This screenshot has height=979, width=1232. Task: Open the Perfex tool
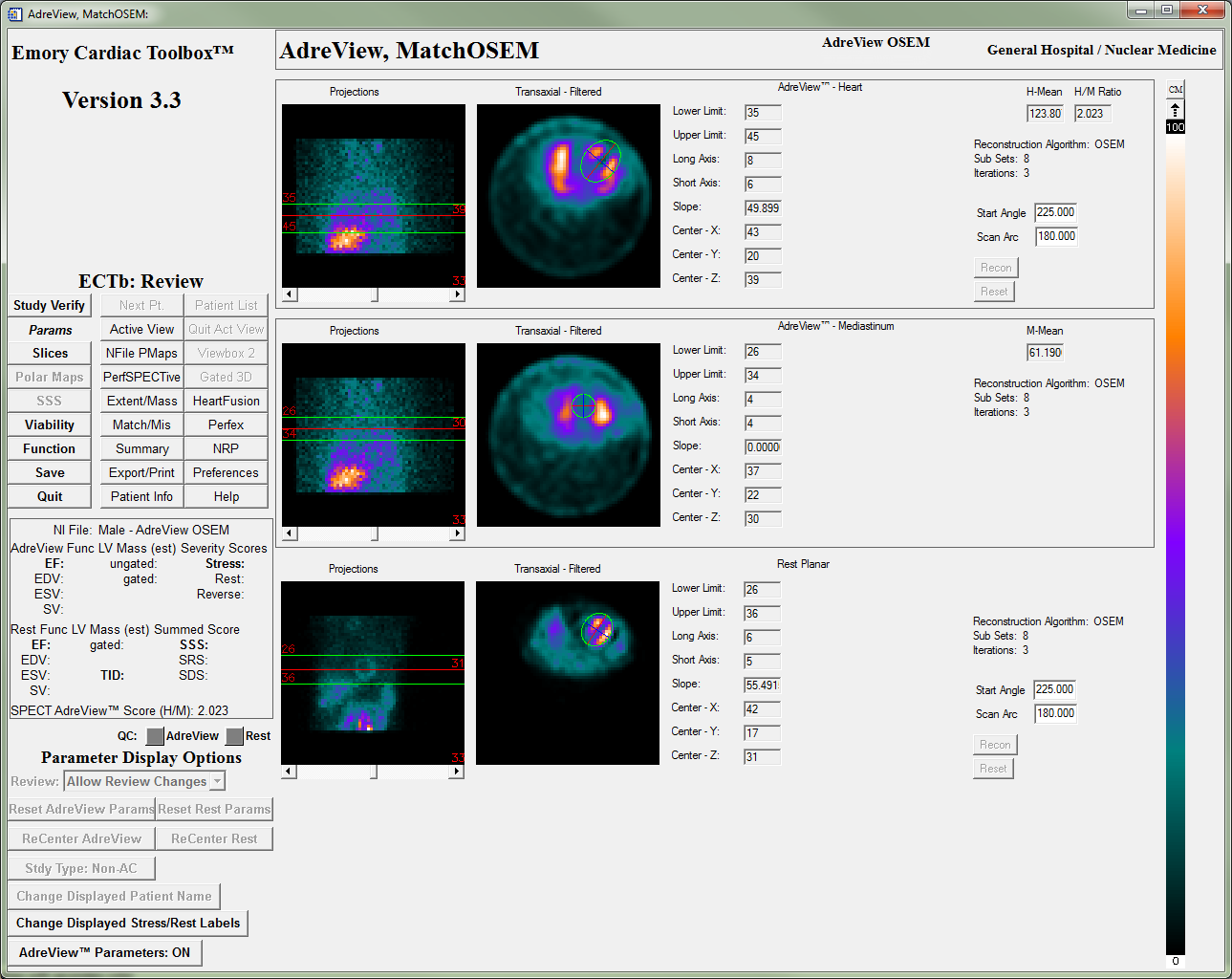pos(226,424)
